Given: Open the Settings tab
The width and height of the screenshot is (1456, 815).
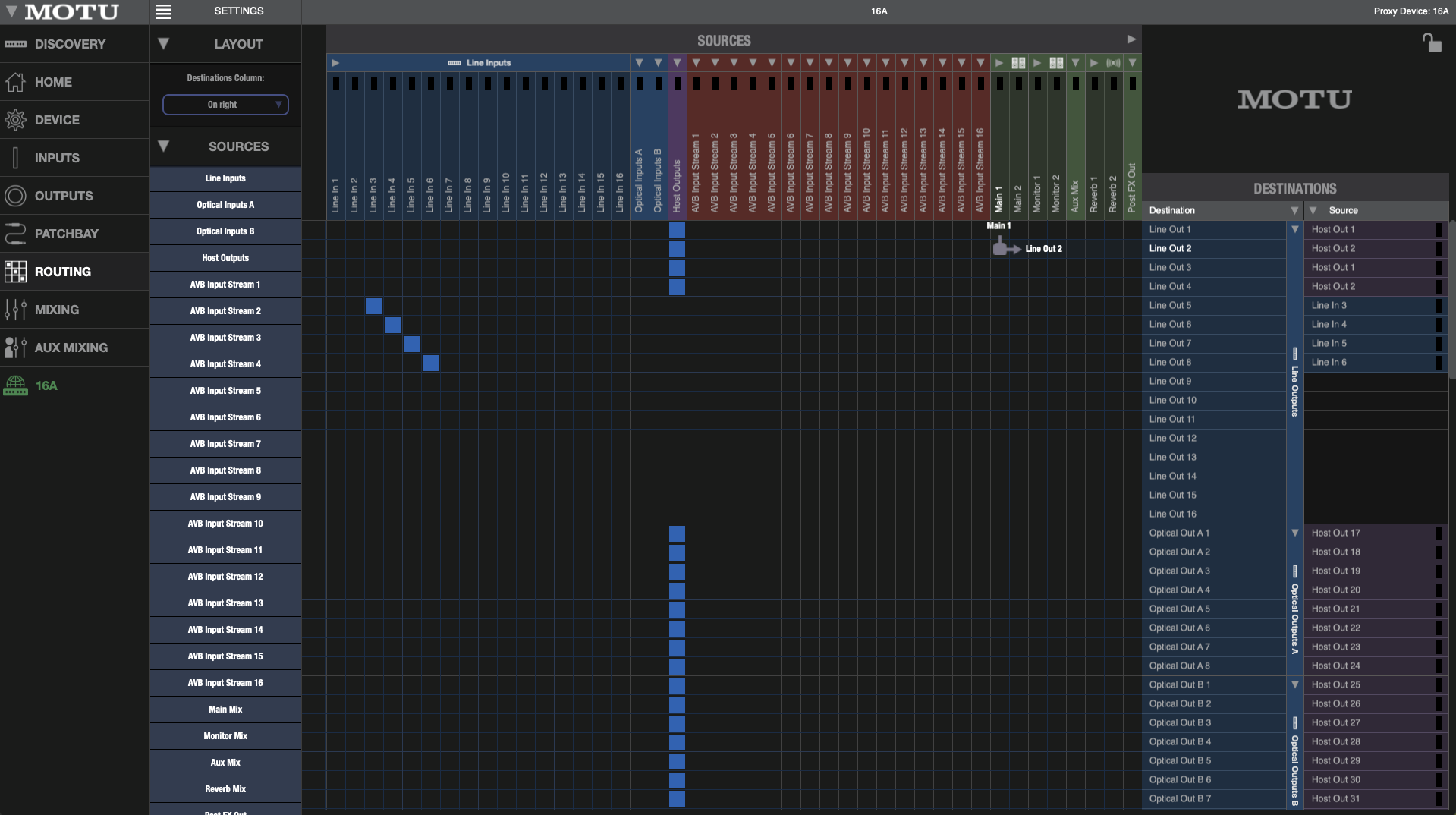Looking at the screenshot, I should pos(238,11).
